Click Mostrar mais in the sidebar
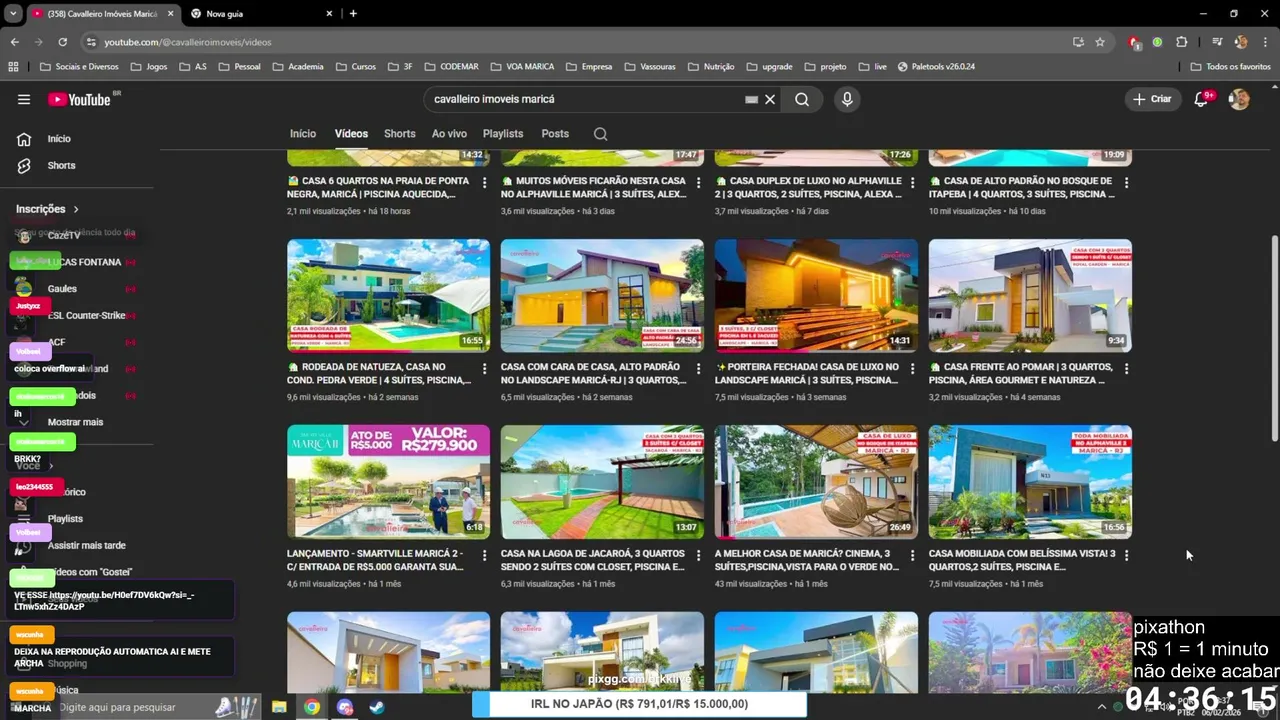Viewport: 1280px width, 720px height. (x=75, y=422)
